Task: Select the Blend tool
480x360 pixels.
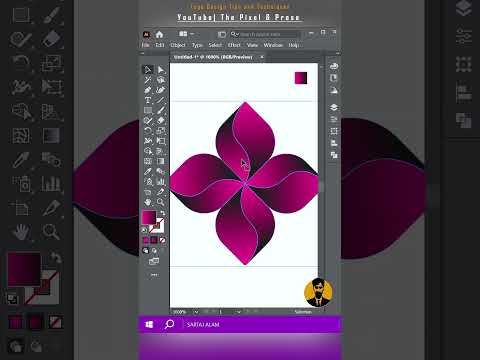Action: (161, 171)
